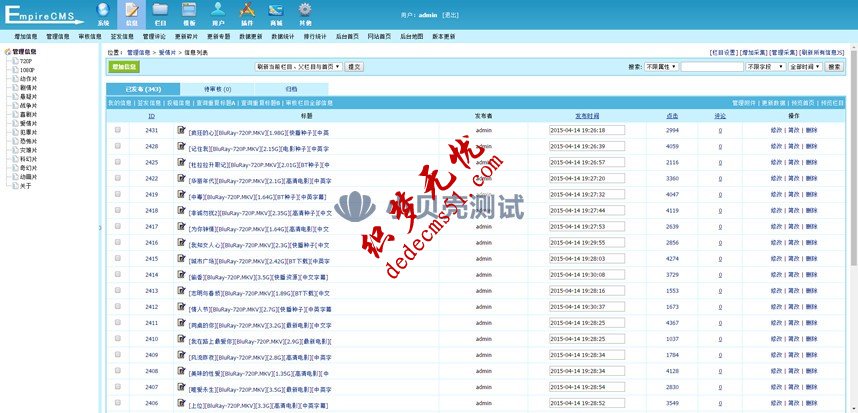Screen dimensions: 858x413
Task: Click the edit icon in row ID 2418
Action: pos(182,210)
